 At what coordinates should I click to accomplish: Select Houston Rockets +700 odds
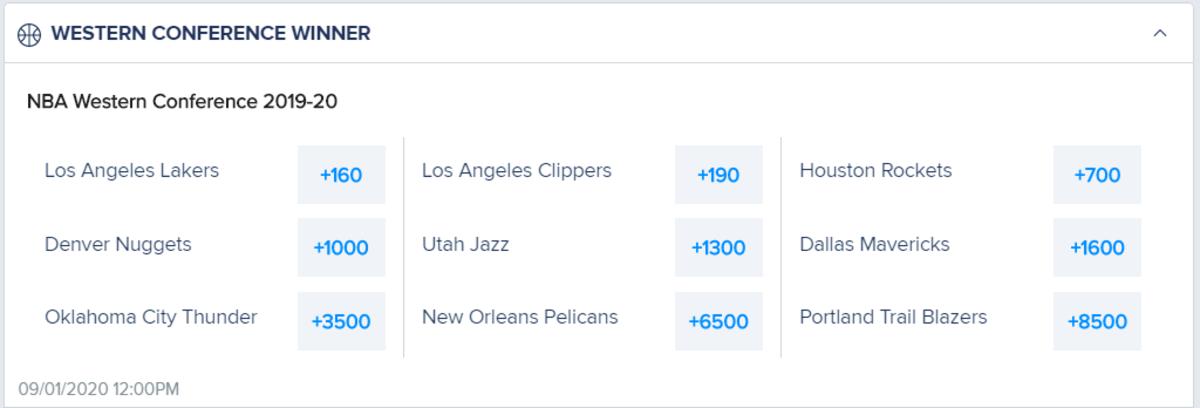1097,175
